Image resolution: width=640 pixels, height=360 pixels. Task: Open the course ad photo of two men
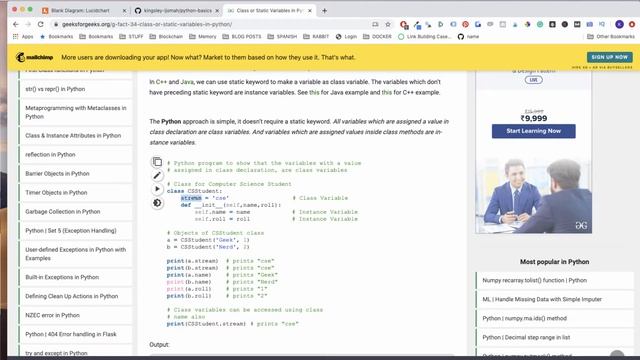533,195
